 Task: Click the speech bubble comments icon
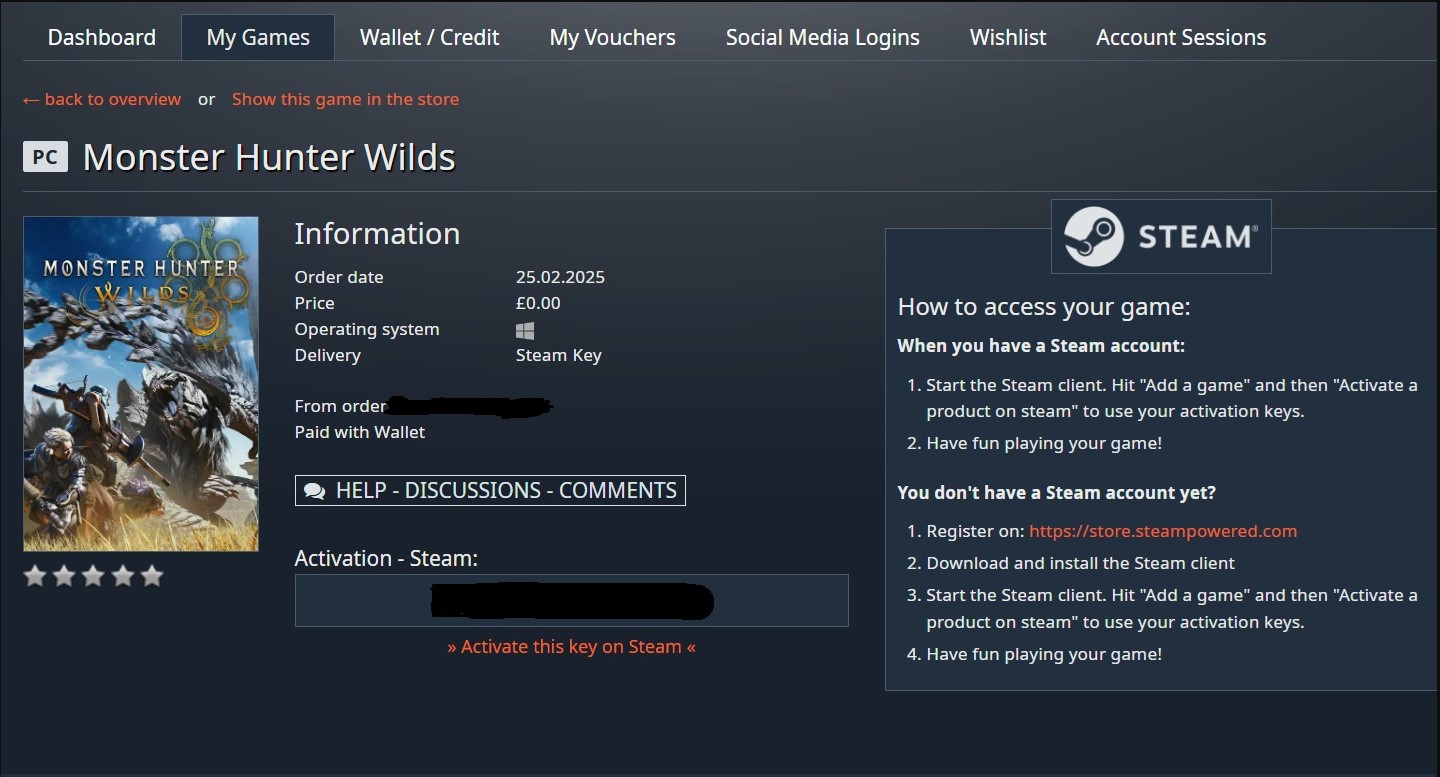click(x=314, y=491)
